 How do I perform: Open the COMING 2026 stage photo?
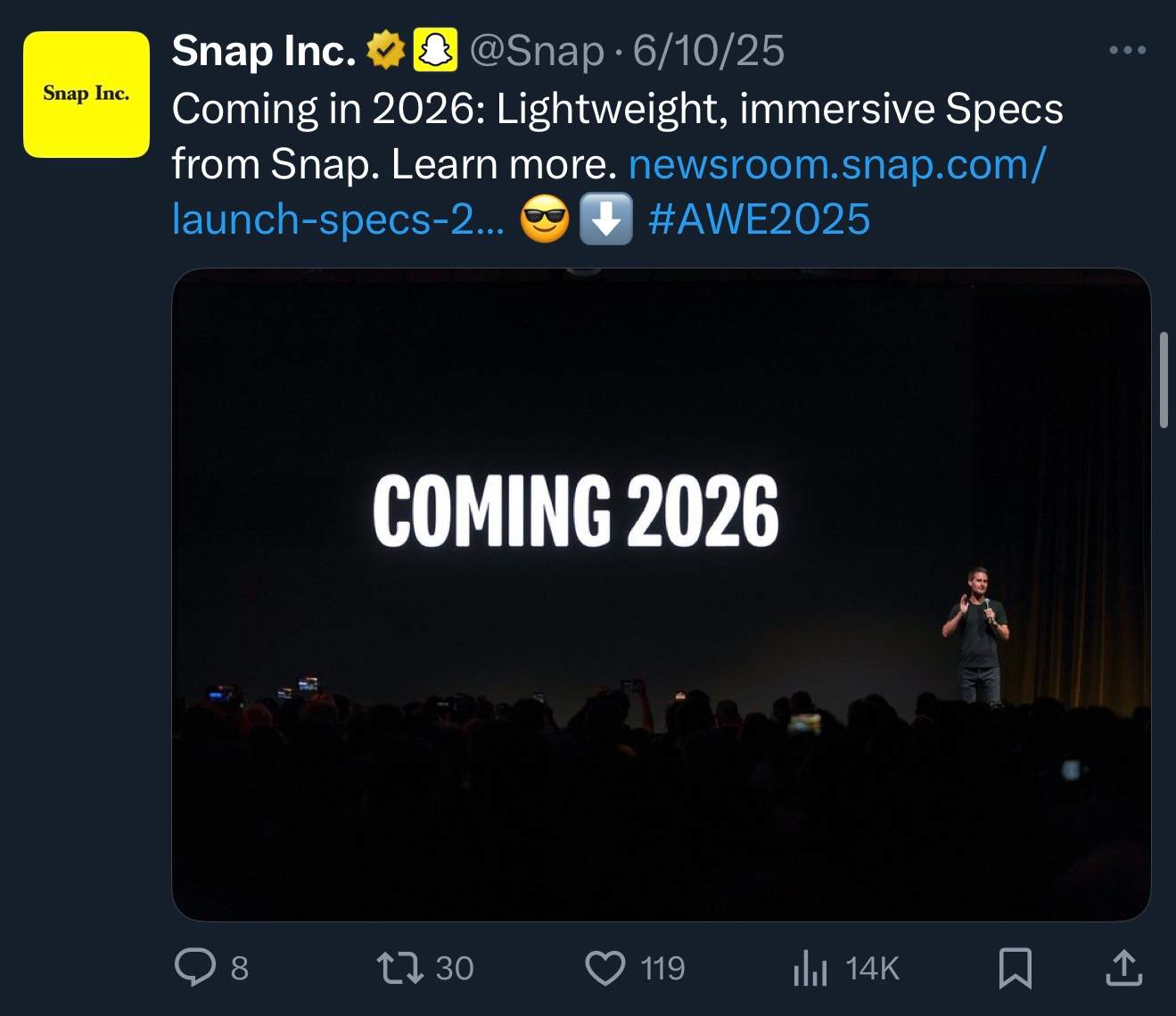(660, 594)
